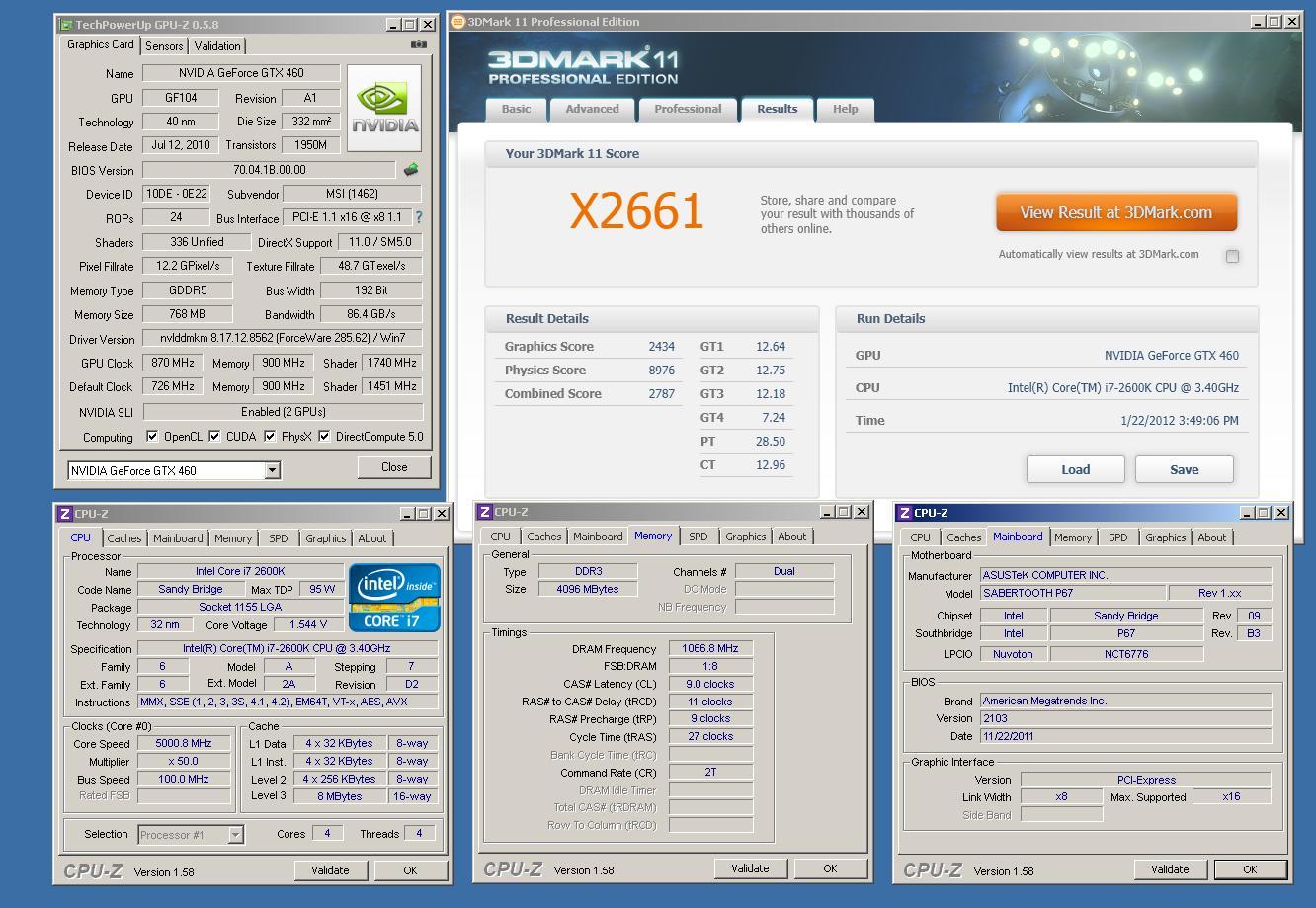Image resolution: width=1316 pixels, height=908 pixels.
Task: Click OK in the CPU-Z Mainboard window
Action: click(x=1250, y=869)
